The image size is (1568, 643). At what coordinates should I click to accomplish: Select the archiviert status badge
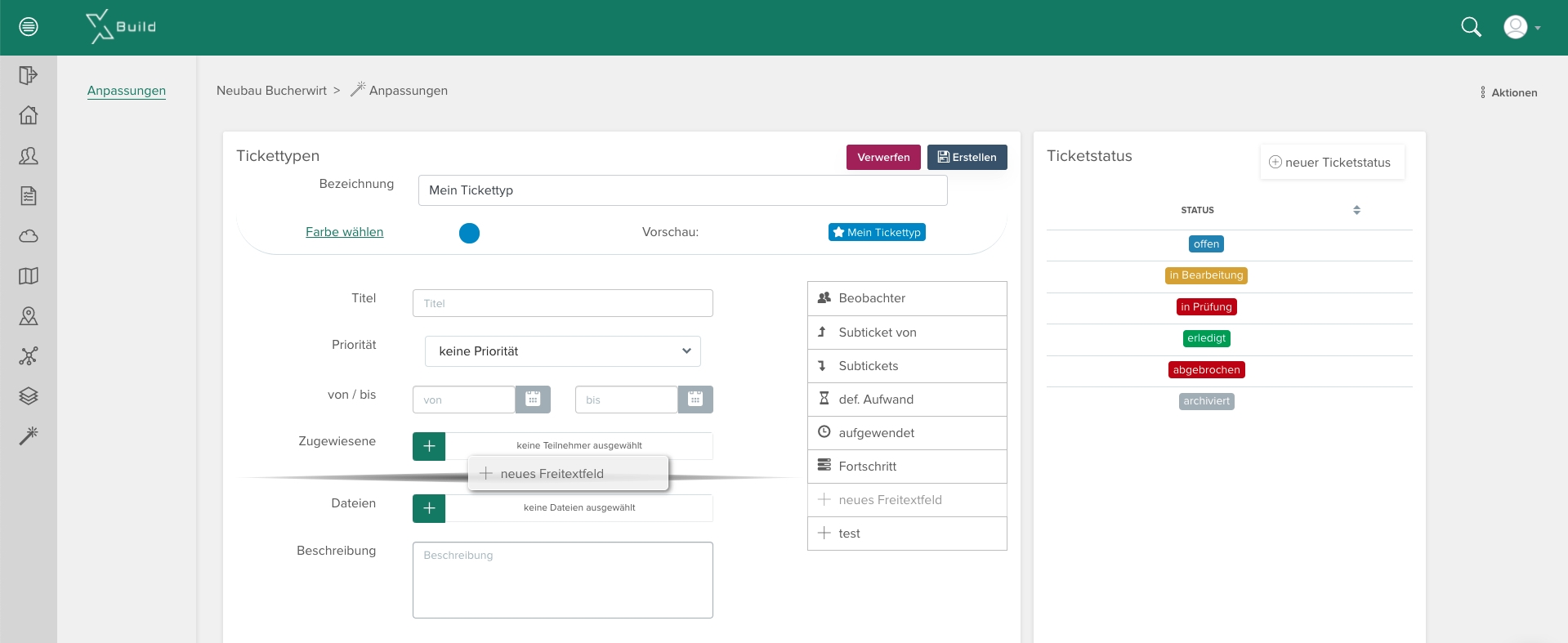pyautogui.click(x=1206, y=401)
